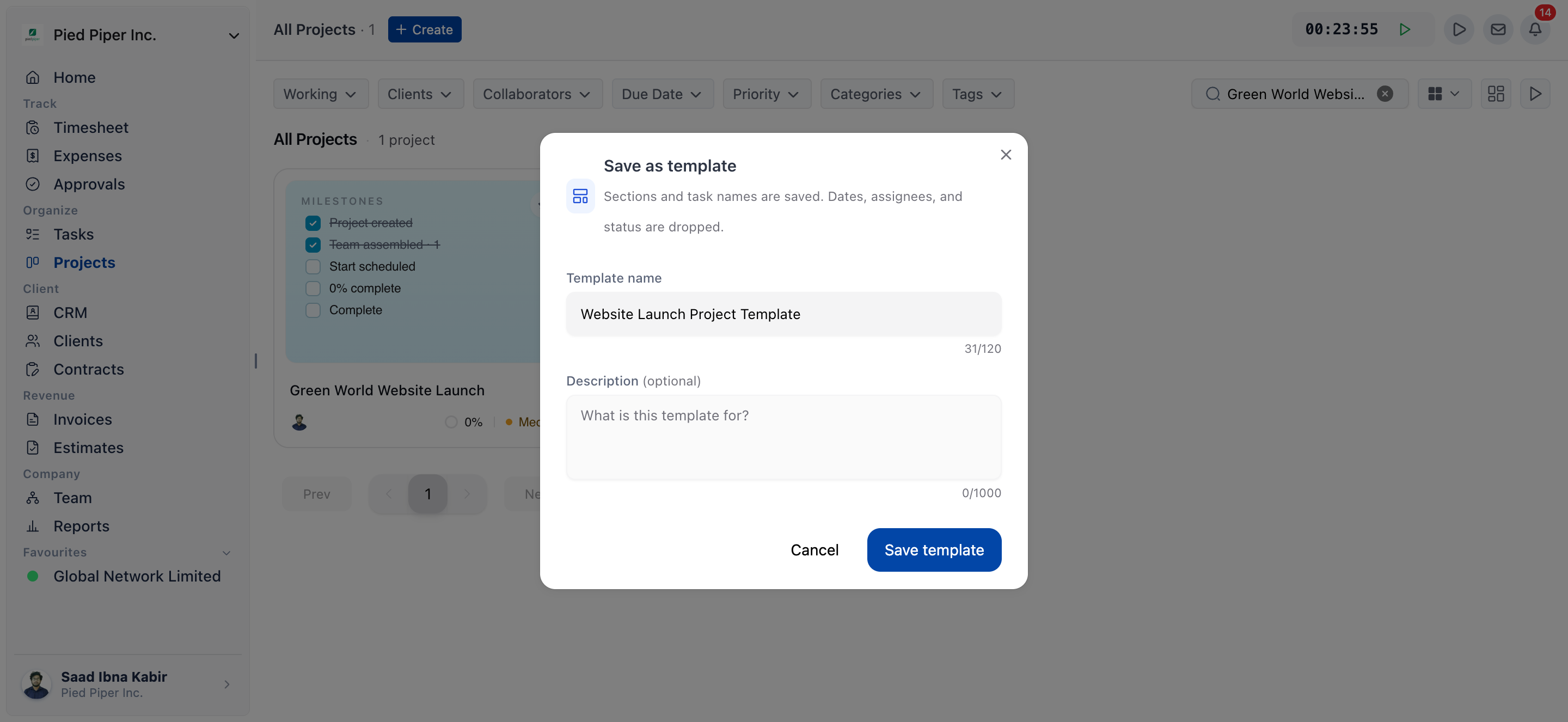Click the Invoices document icon
The width and height of the screenshot is (1568, 722).
pyautogui.click(x=33, y=419)
